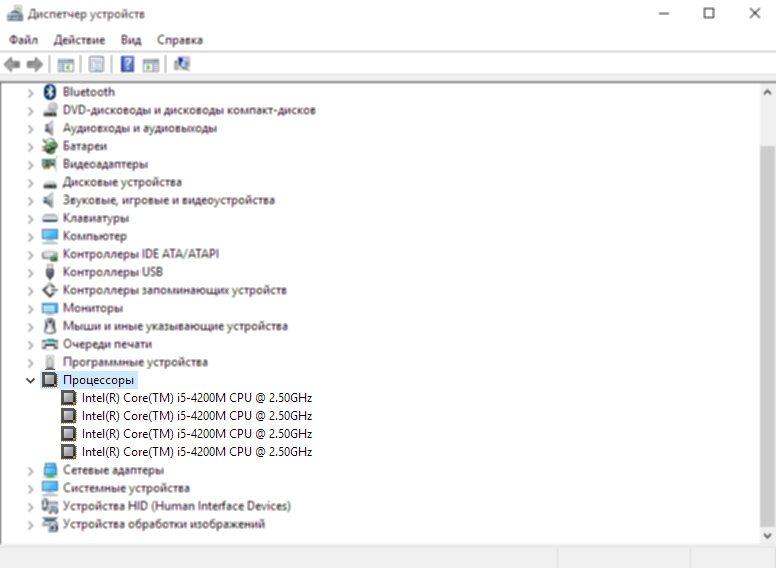Click the Устройства HID icon
Viewport: 776px width, 568px height.
[x=49, y=506]
